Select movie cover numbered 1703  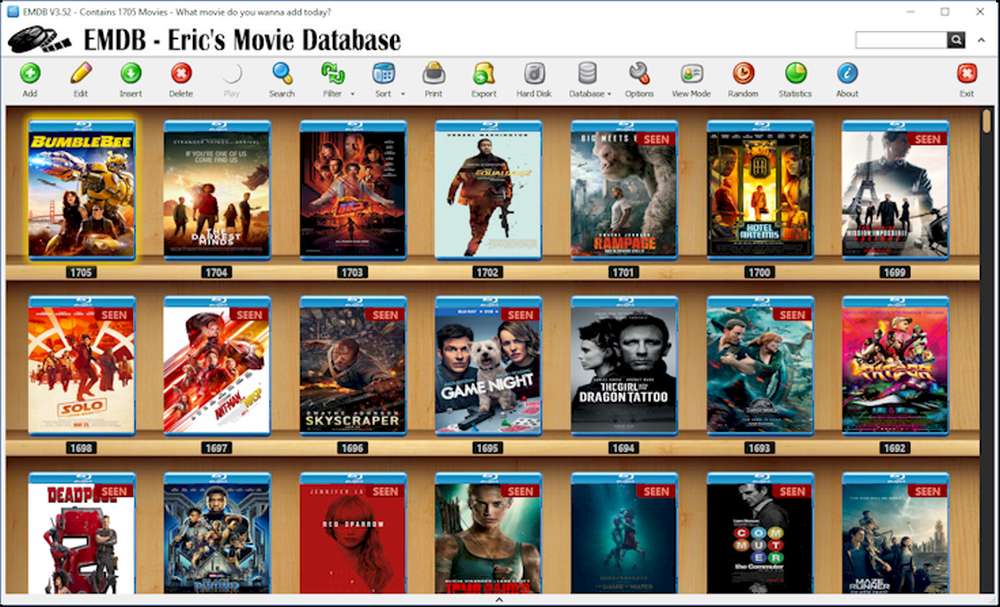tap(353, 189)
